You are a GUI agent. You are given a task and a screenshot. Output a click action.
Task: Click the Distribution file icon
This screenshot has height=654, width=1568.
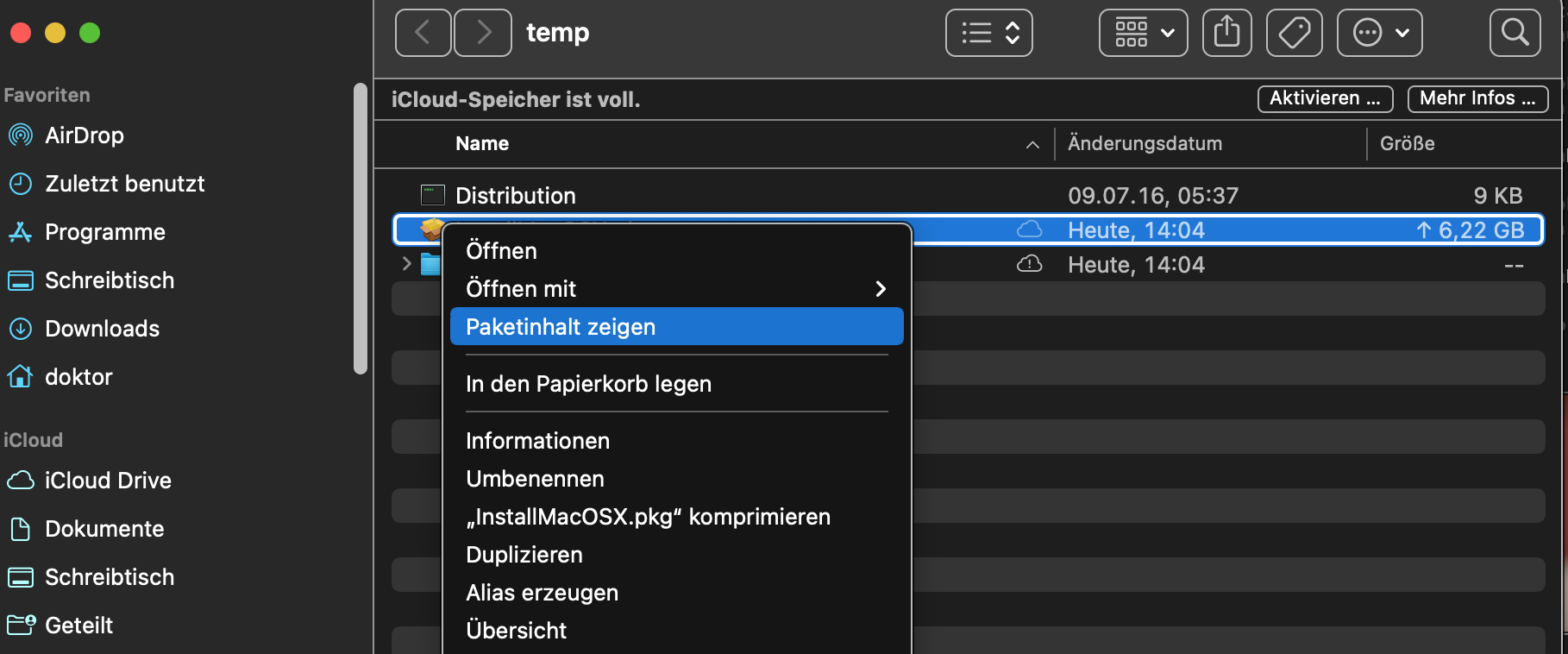pyautogui.click(x=432, y=195)
